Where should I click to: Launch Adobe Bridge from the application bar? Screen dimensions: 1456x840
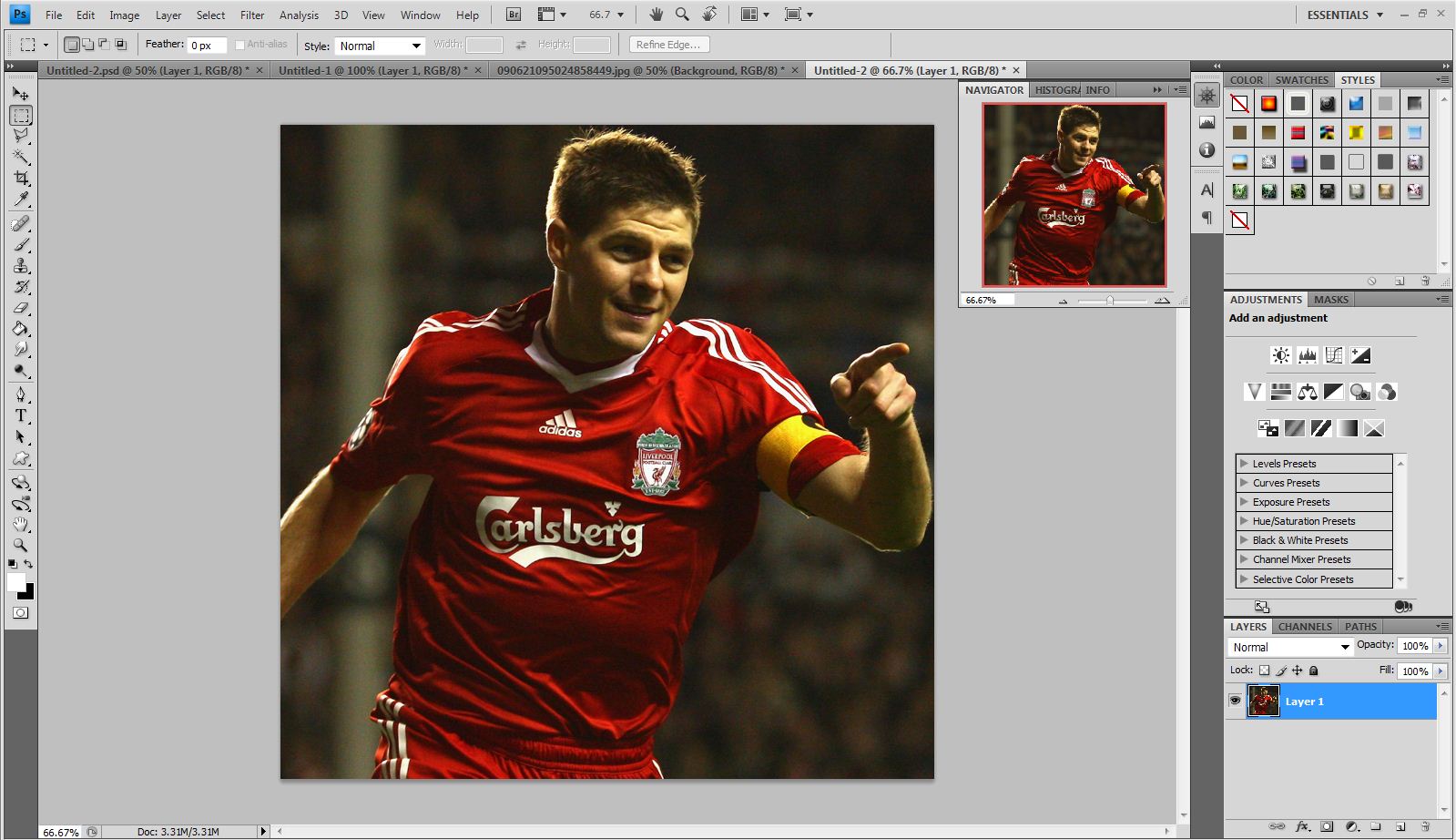(514, 15)
